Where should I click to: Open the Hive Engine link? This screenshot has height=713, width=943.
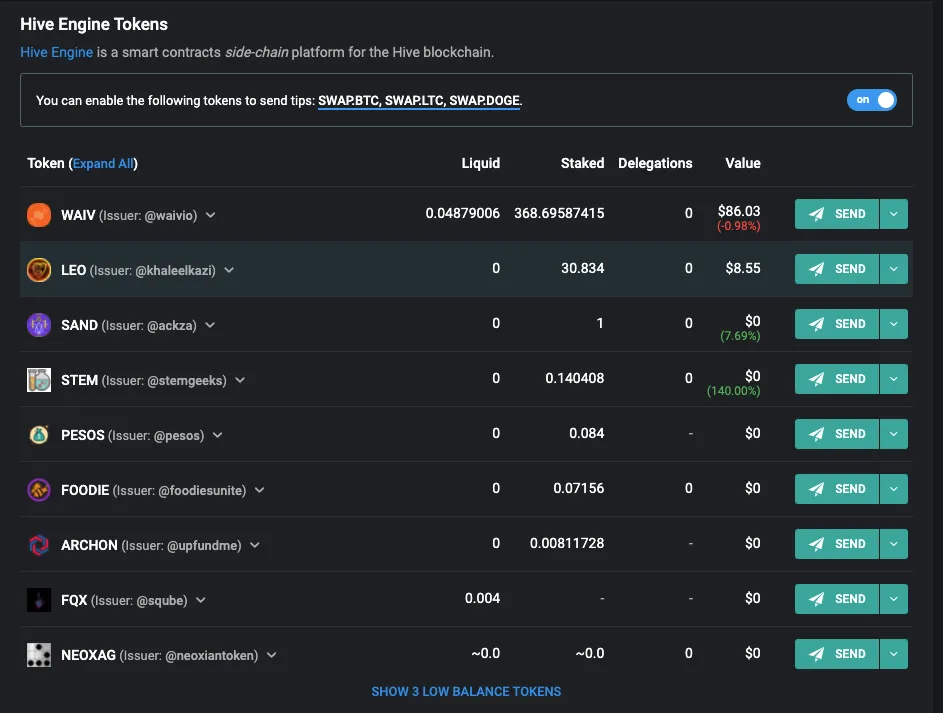pos(57,52)
